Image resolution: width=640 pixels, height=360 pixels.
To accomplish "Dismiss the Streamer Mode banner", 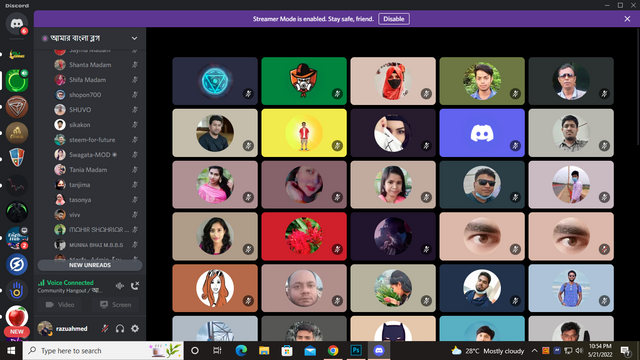I will [627, 19].
